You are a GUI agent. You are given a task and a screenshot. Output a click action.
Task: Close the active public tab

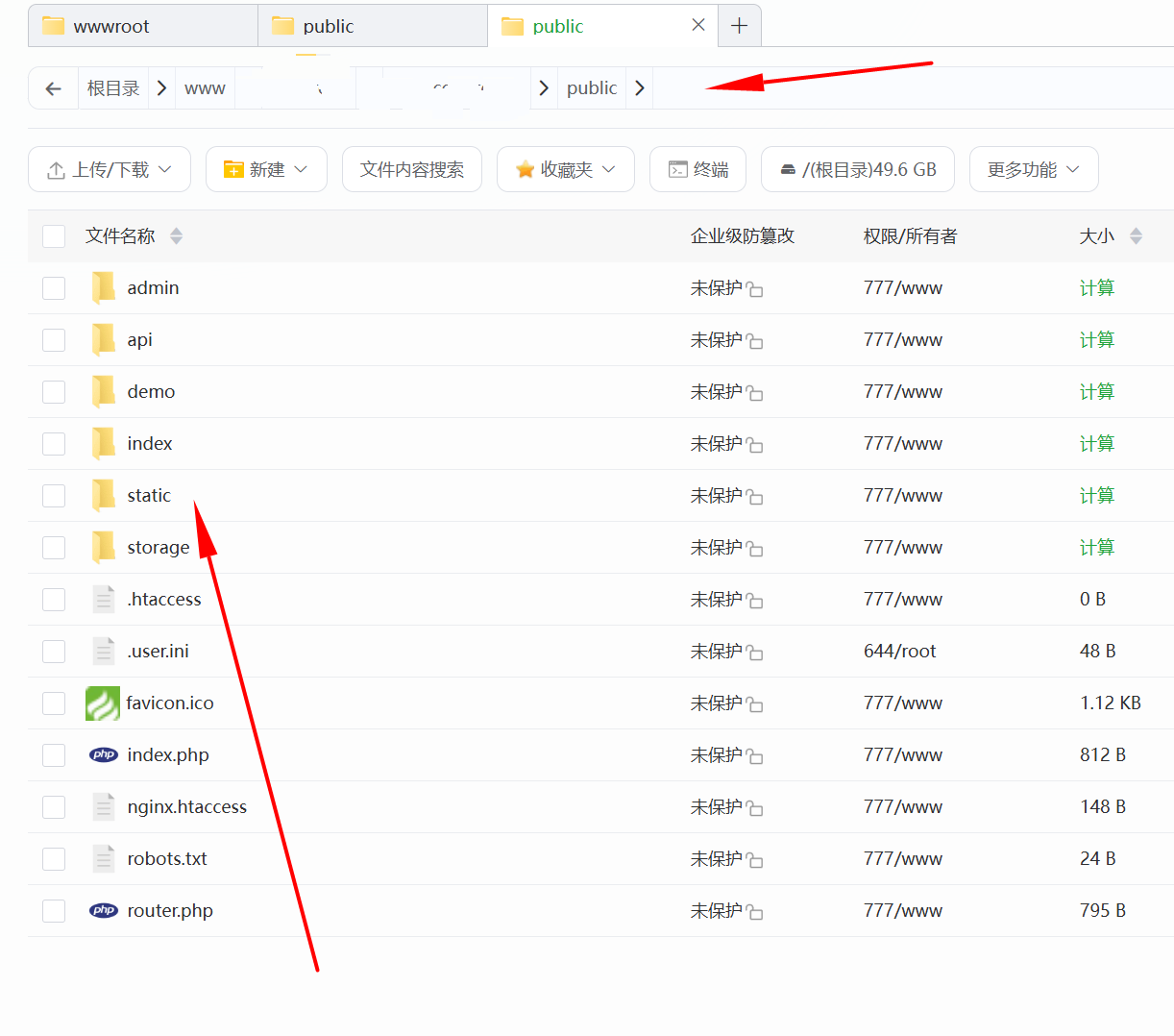point(698,25)
